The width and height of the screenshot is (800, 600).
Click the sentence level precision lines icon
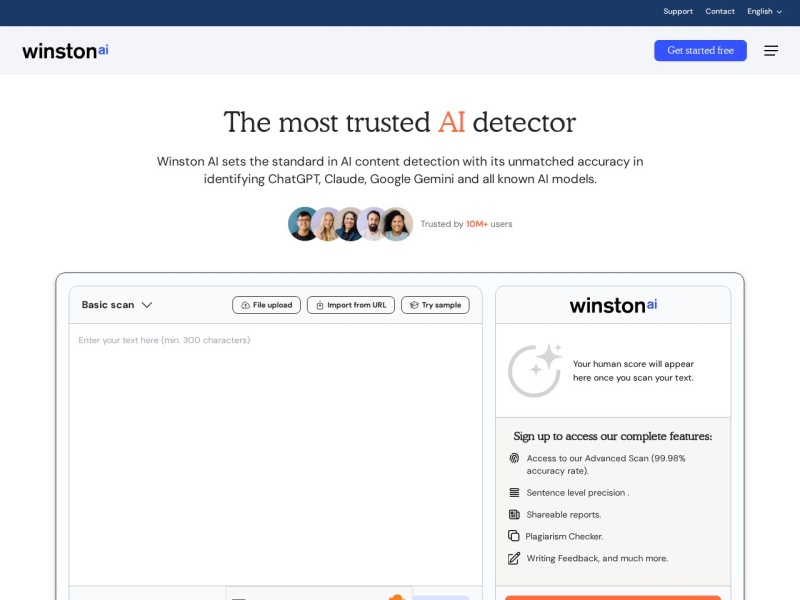[x=514, y=493]
